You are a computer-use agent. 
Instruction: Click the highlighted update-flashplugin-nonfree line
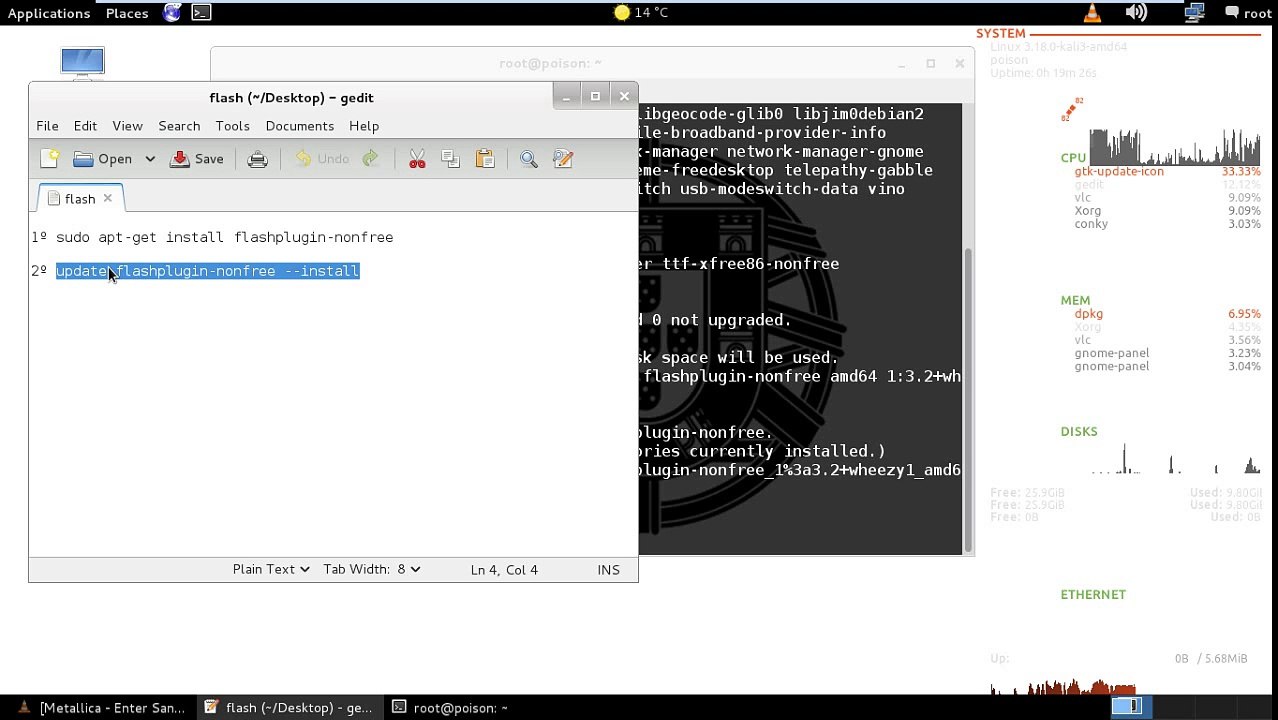click(x=207, y=271)
